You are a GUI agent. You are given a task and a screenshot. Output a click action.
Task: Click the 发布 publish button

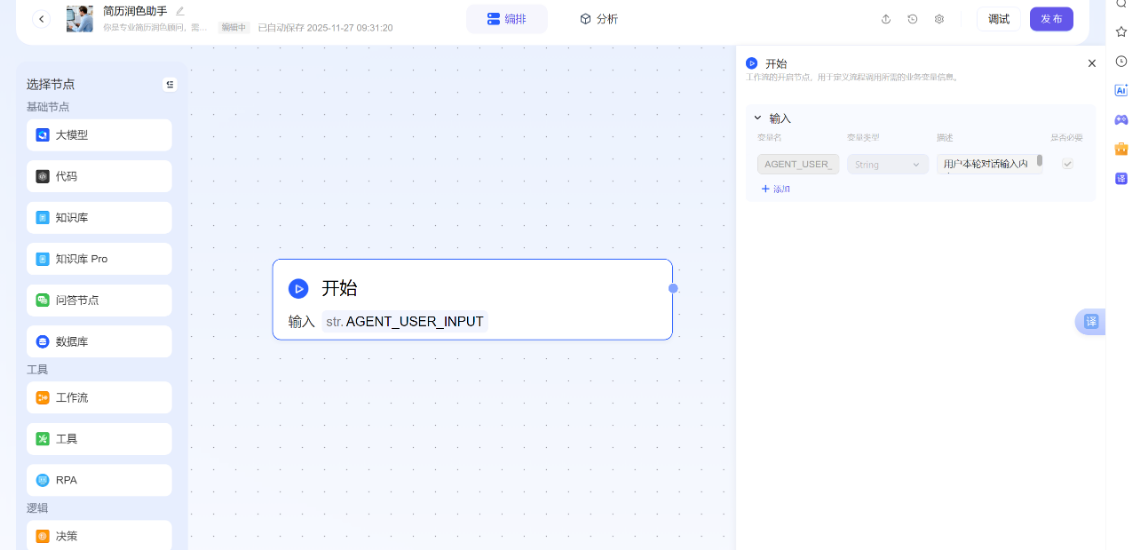tap(1051, 19)
